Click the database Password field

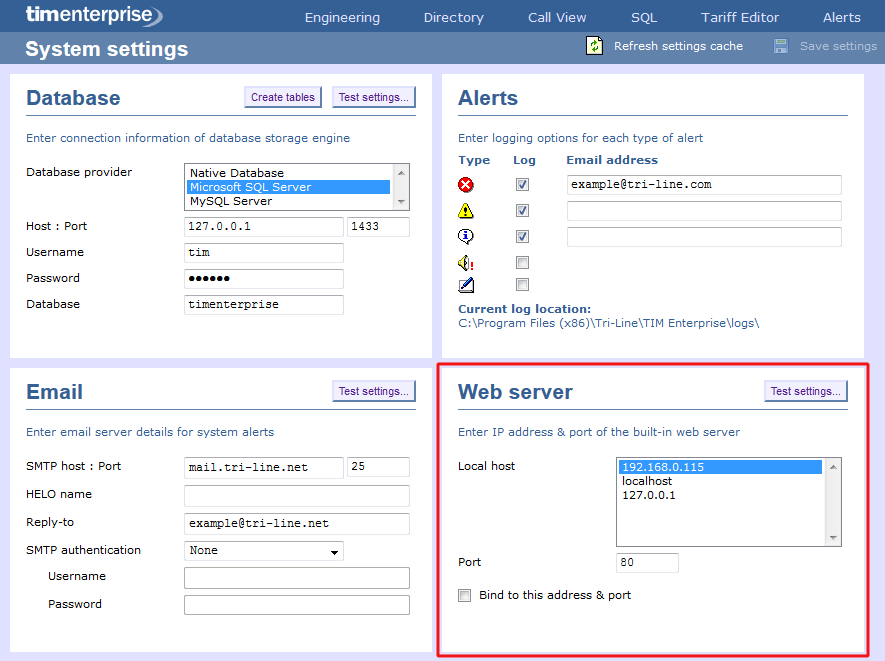click(264, 278)
